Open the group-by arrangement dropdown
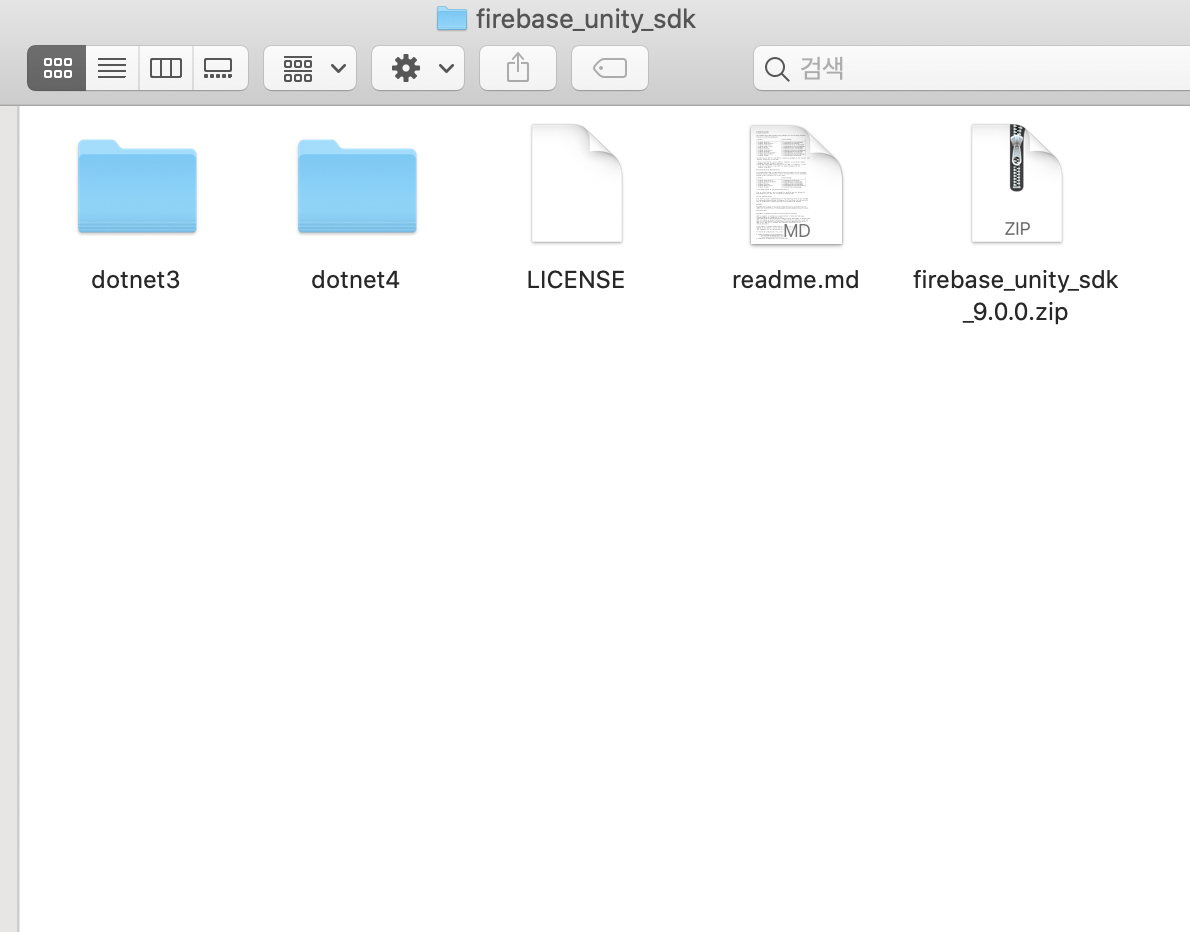 tap(310, 68)
